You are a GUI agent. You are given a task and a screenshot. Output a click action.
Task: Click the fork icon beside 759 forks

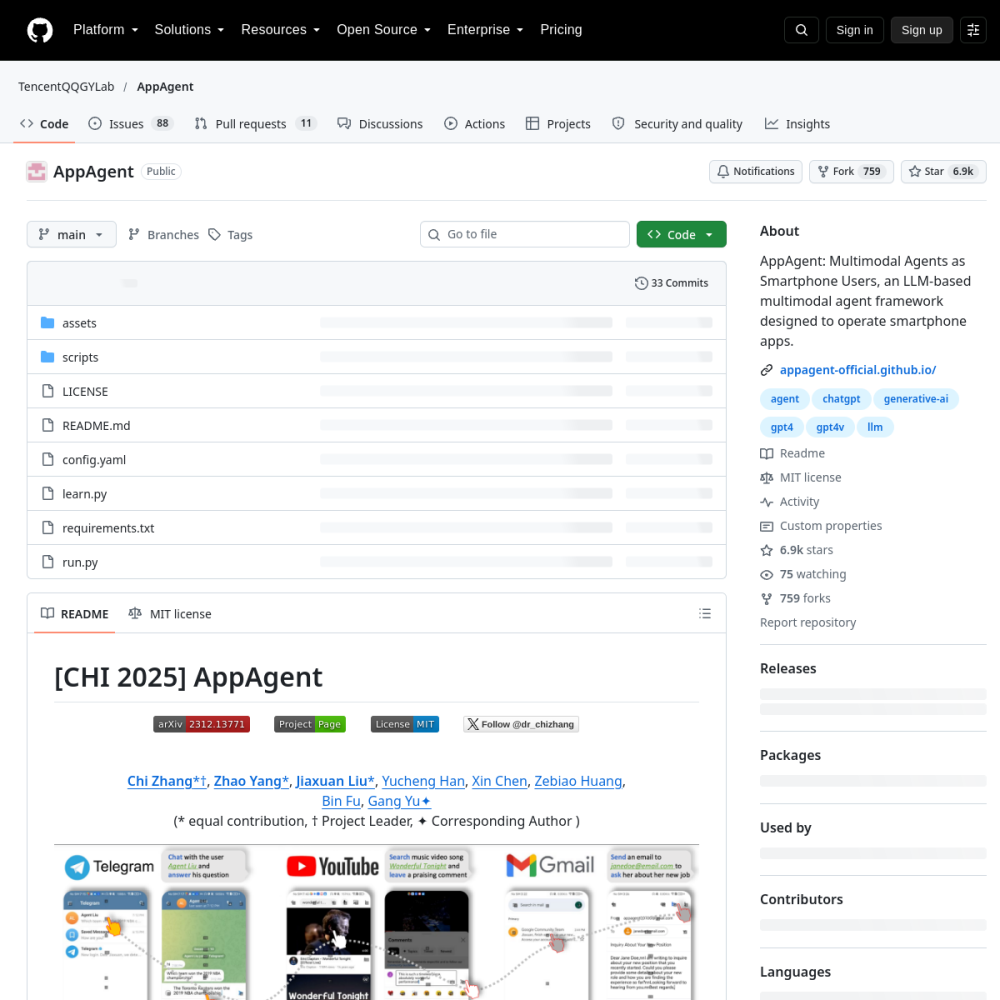pyautogui.click(x=767, y=599)
